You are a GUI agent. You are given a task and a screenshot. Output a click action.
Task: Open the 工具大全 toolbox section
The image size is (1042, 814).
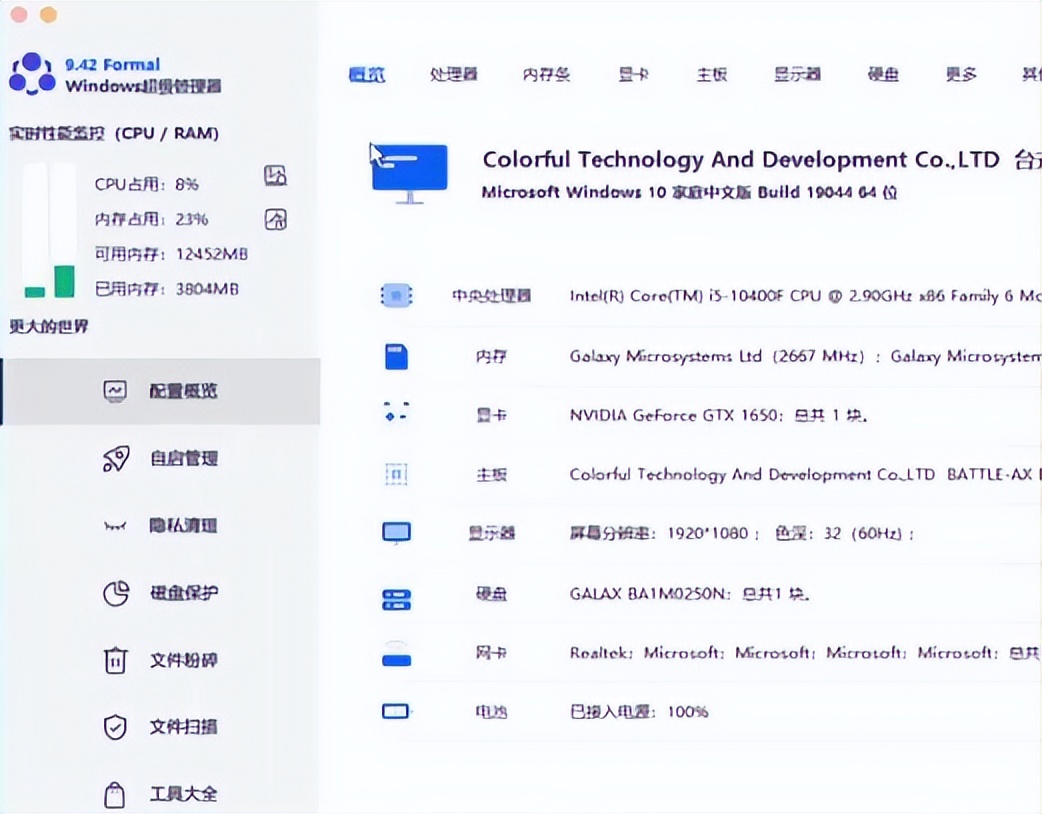pyautogui.click(x=115, y=792)
